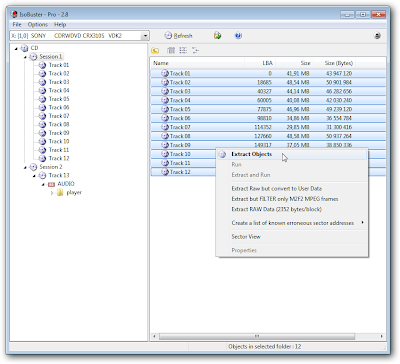Select the Track 01 row in the file list

[268, 73]
